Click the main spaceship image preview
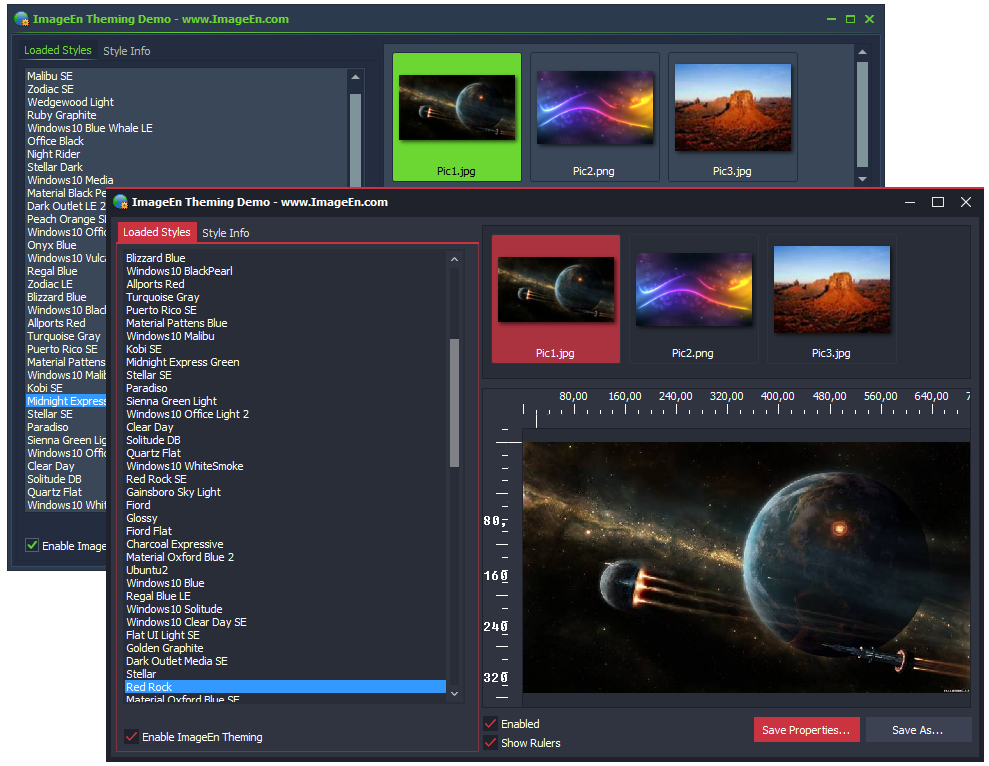This screenshot has width=989, height=766. [746, 567]
